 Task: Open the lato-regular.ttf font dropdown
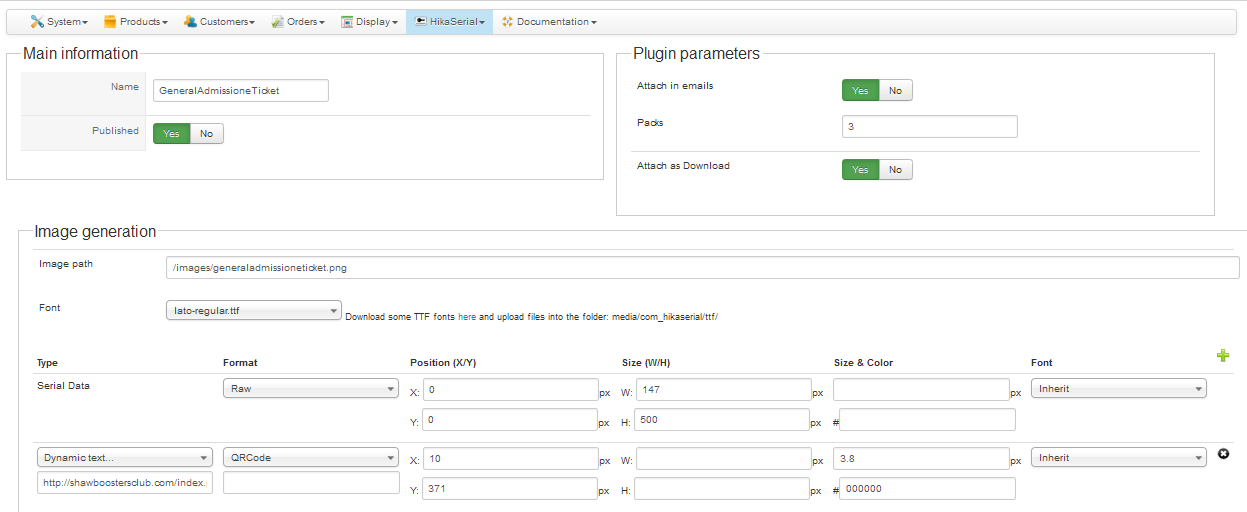[254, 311]
